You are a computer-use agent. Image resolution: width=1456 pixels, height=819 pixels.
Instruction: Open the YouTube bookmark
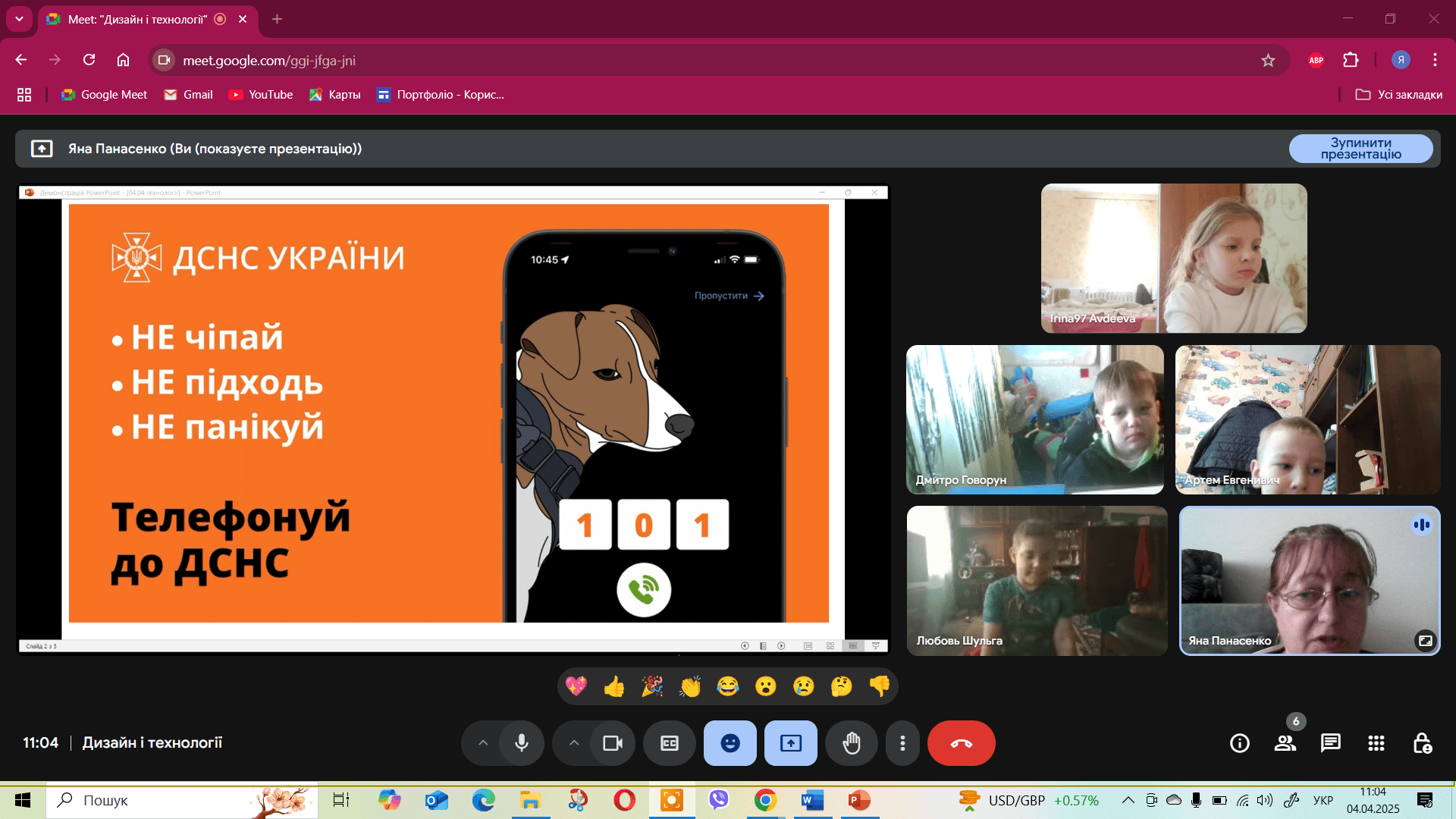click(261, 95)
